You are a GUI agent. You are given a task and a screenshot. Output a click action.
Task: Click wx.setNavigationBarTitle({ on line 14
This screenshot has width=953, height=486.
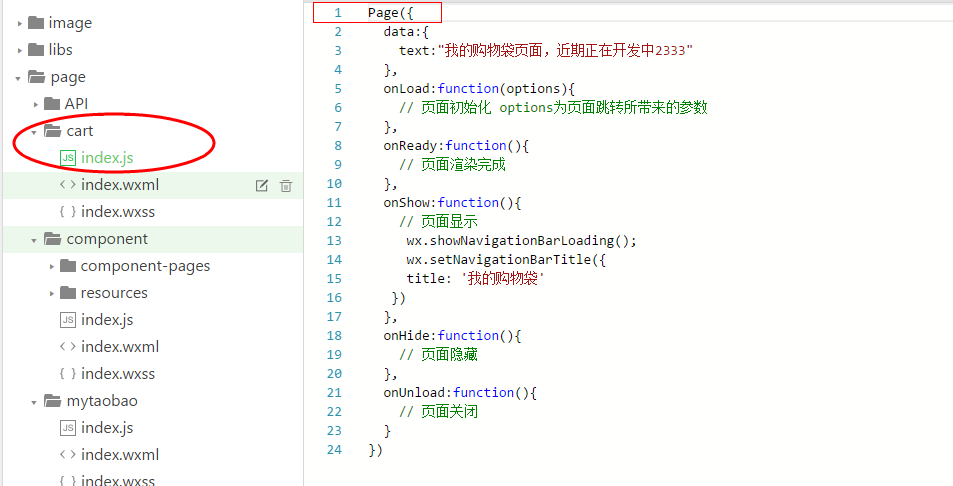(506, 259)
